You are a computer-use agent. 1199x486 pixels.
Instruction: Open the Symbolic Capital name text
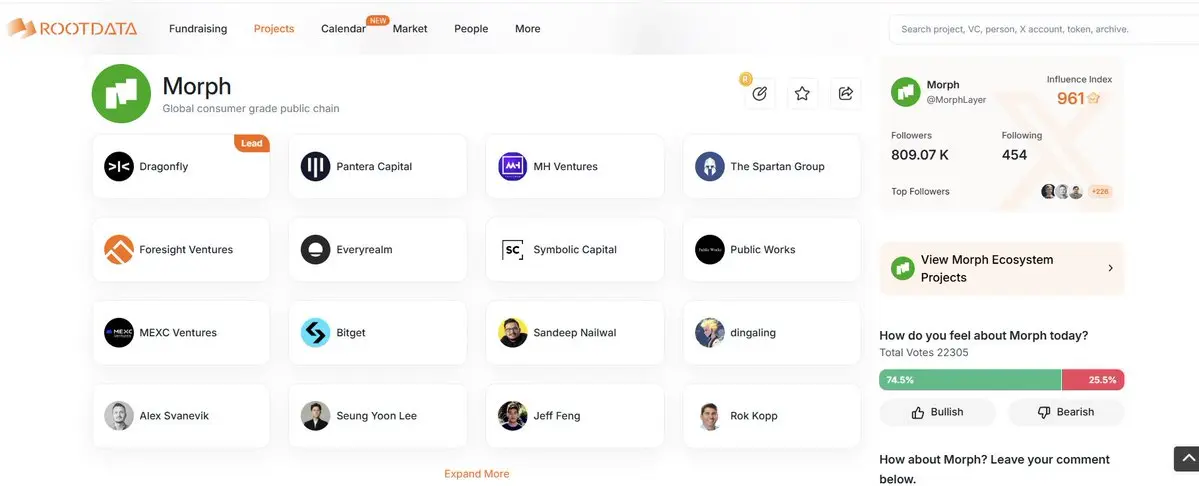pyautogui.click(x=574, y=250)
